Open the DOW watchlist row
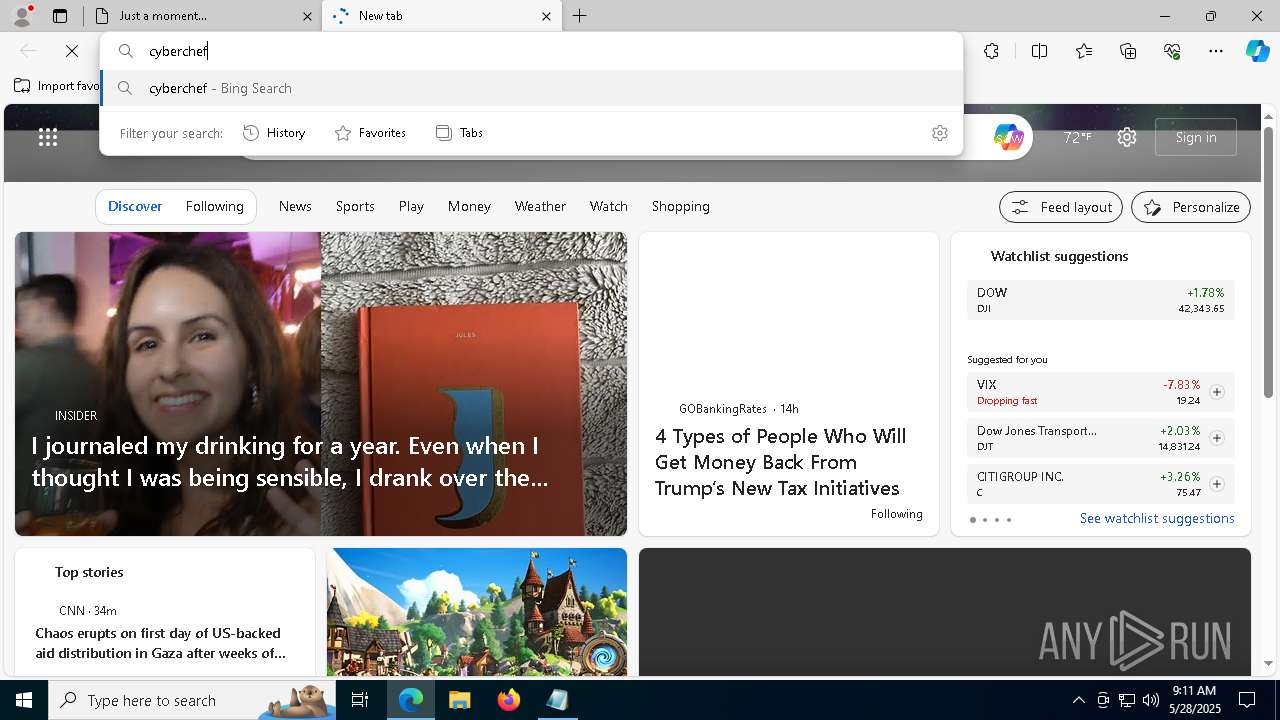This screenshot has height=720, width=1280. click(x=1101, y=300)
